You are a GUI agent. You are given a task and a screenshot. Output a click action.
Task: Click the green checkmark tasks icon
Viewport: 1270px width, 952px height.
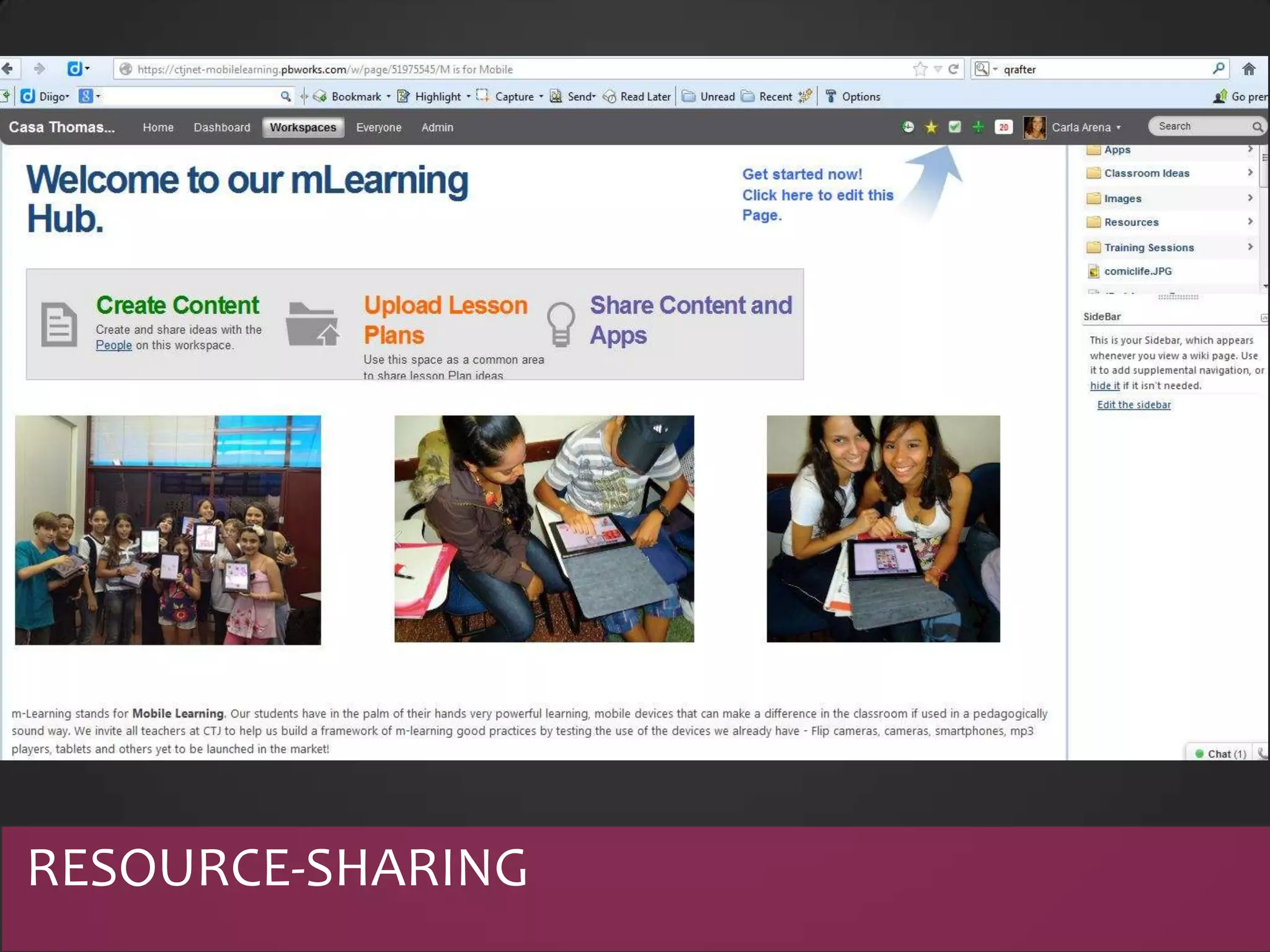tap(955, 127)
